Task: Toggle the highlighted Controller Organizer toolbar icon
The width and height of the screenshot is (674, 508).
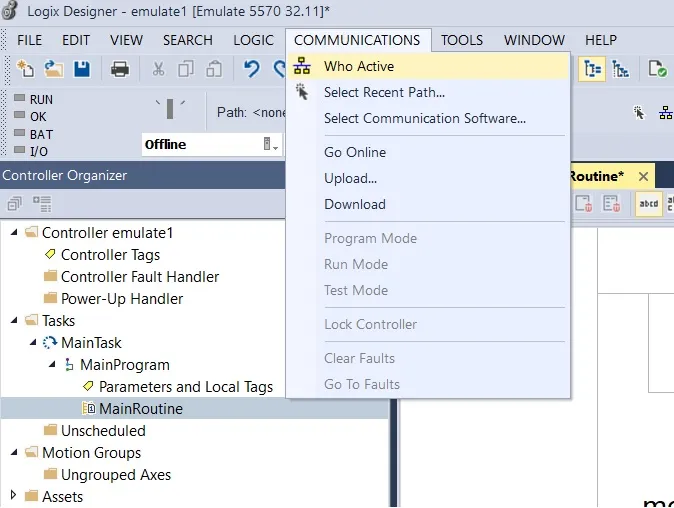Action: click(x=592, y=69)
